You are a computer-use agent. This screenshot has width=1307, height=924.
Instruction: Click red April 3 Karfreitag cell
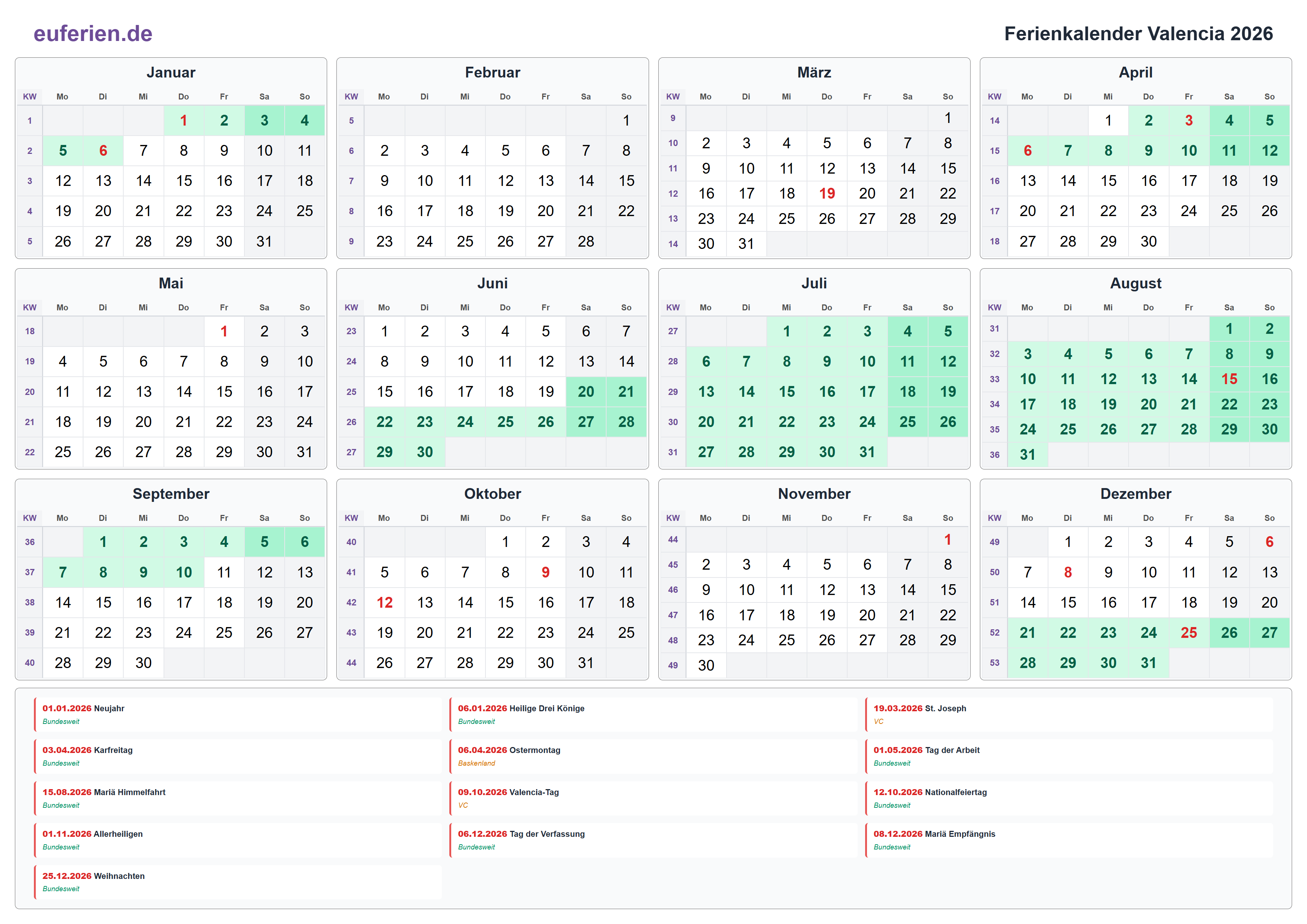click(1189, 121)
